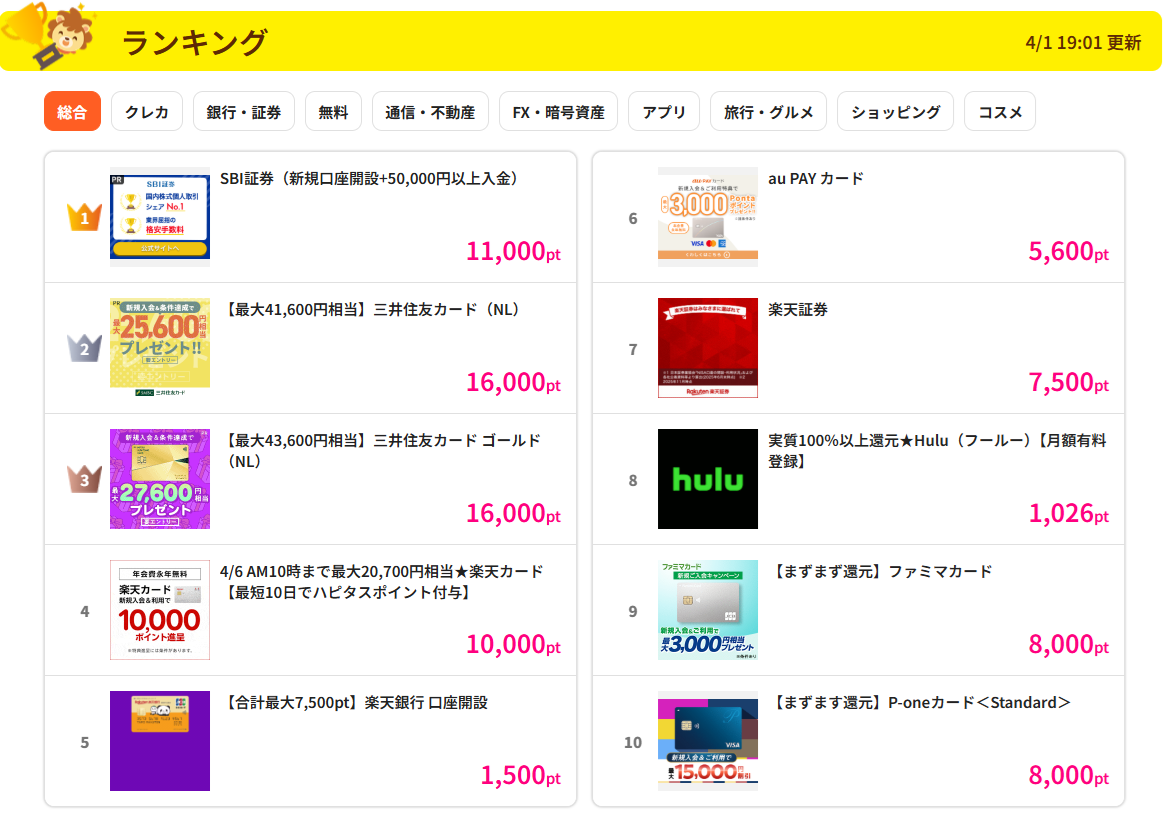Click rank number 6 beside au PAY

[x=632, y=218]
